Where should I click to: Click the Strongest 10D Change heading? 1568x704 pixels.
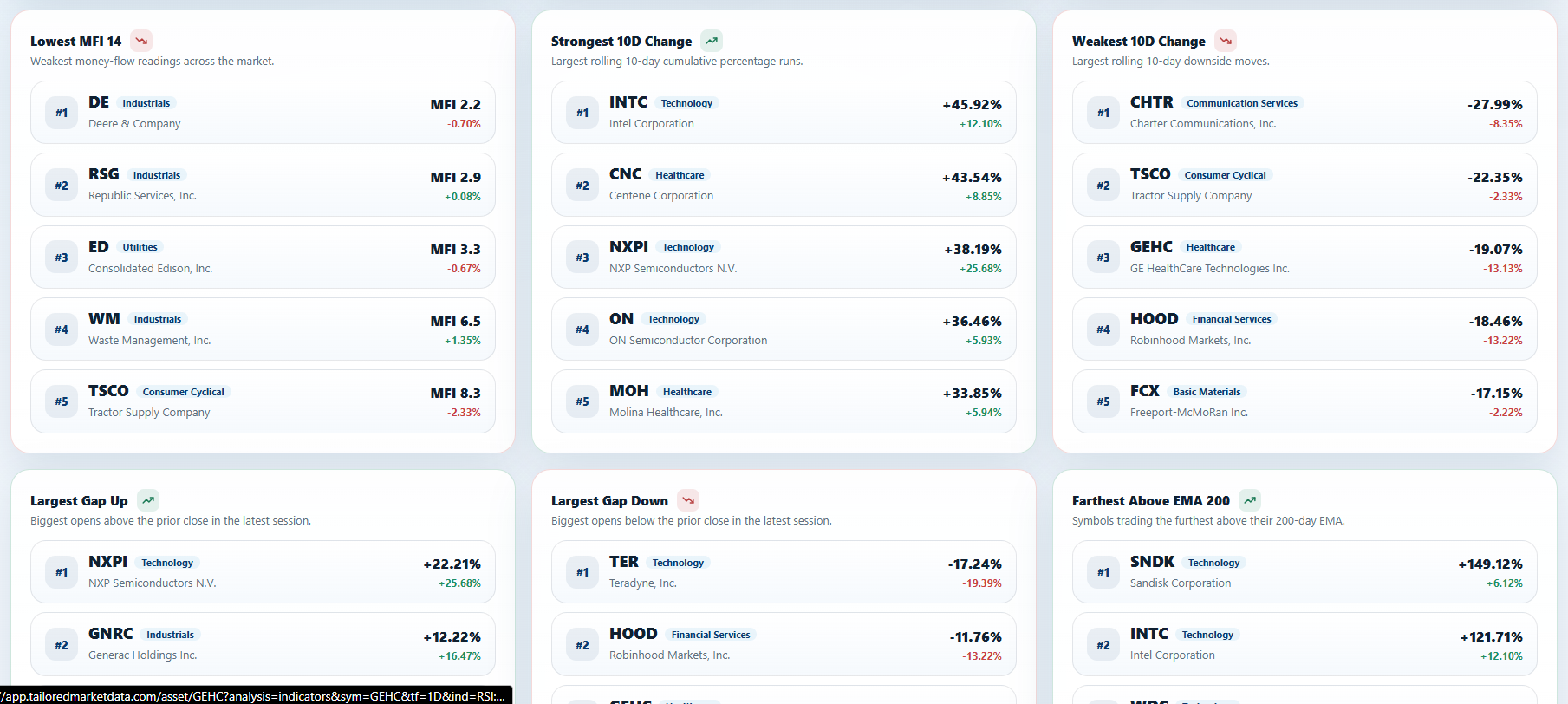tap(621, 41)
